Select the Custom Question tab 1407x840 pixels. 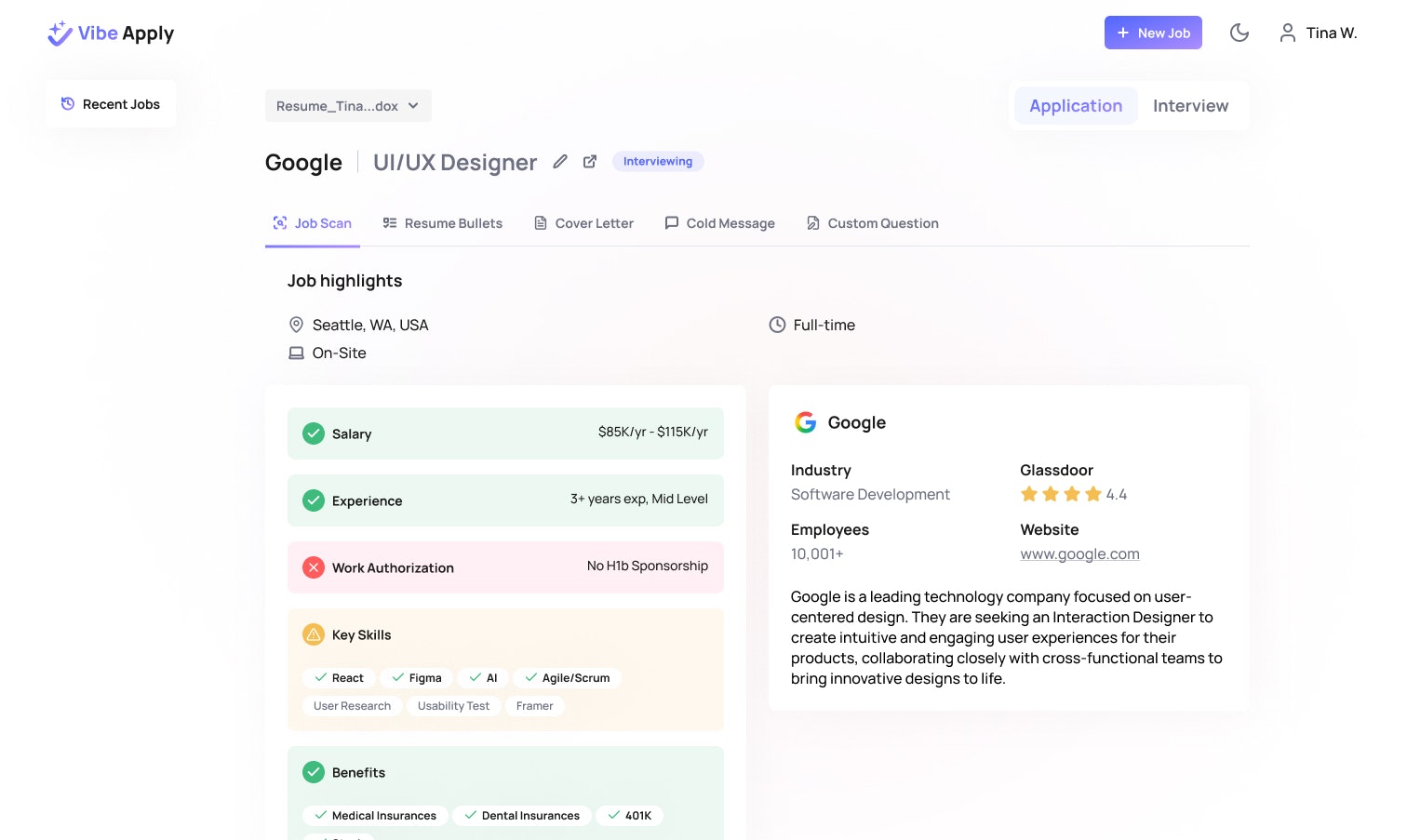(x=873, y=223)
